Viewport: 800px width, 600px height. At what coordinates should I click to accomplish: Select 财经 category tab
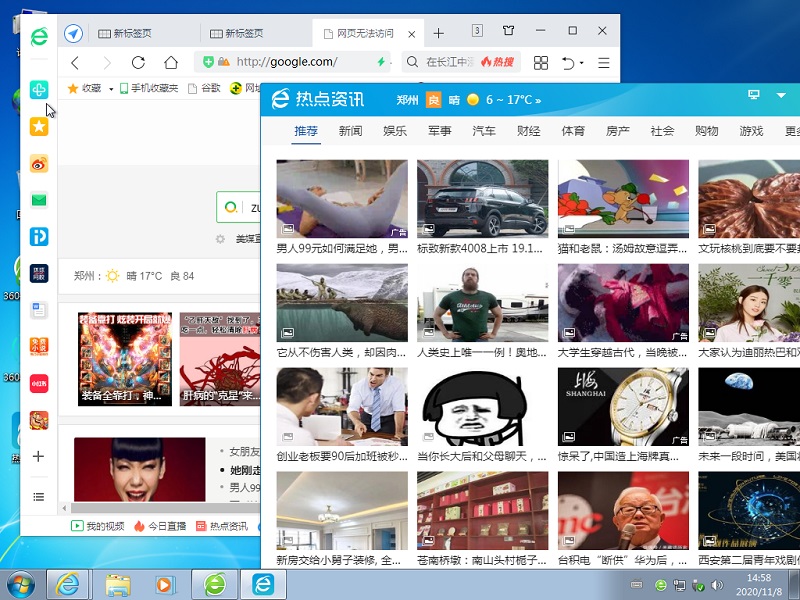click(529, 131)
